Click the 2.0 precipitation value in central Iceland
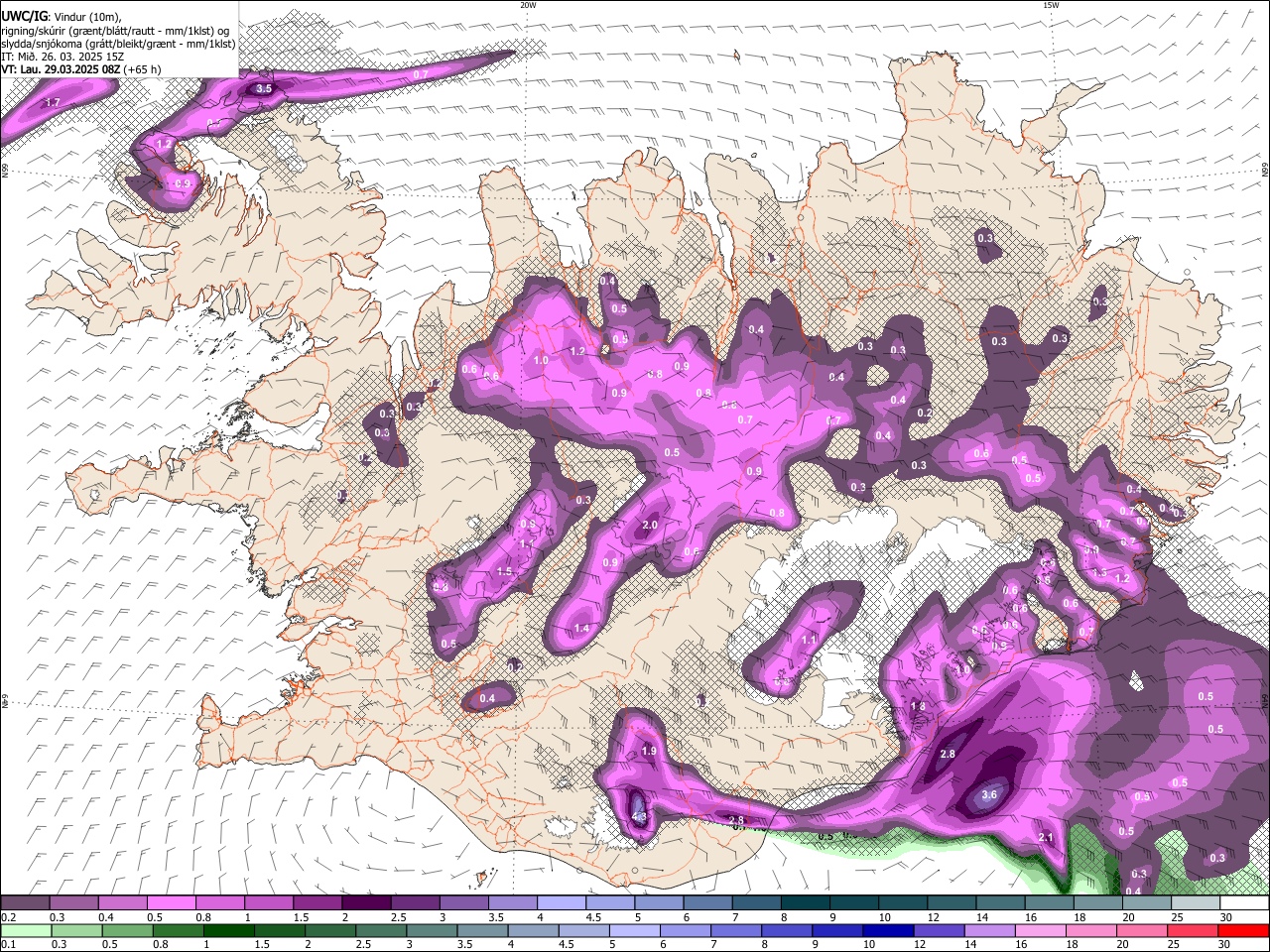 (x=650, y=525)
